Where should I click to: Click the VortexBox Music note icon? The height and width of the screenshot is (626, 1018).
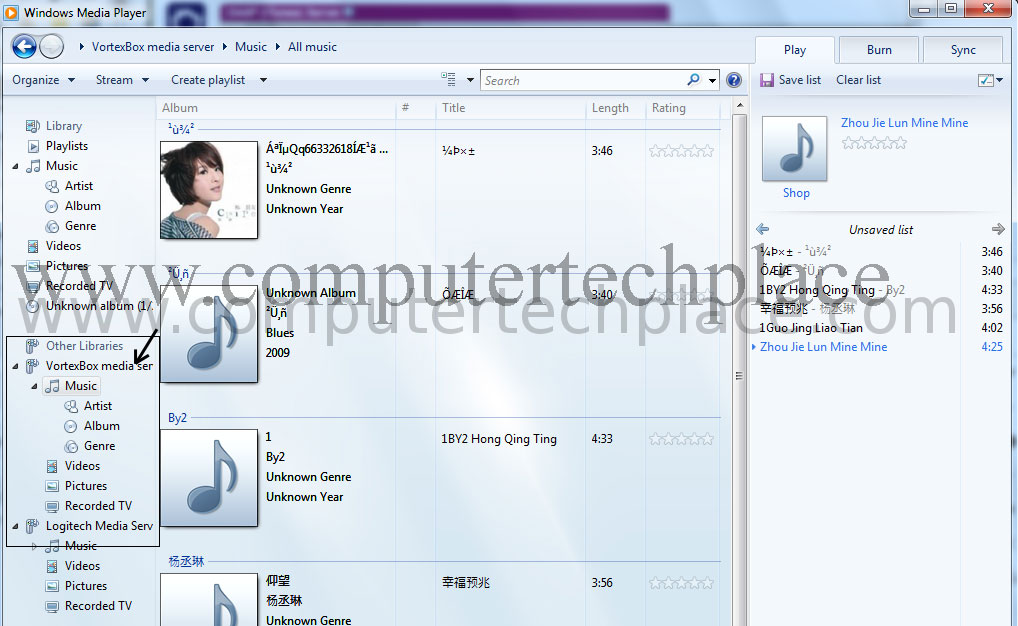click(x=52, y=386)
